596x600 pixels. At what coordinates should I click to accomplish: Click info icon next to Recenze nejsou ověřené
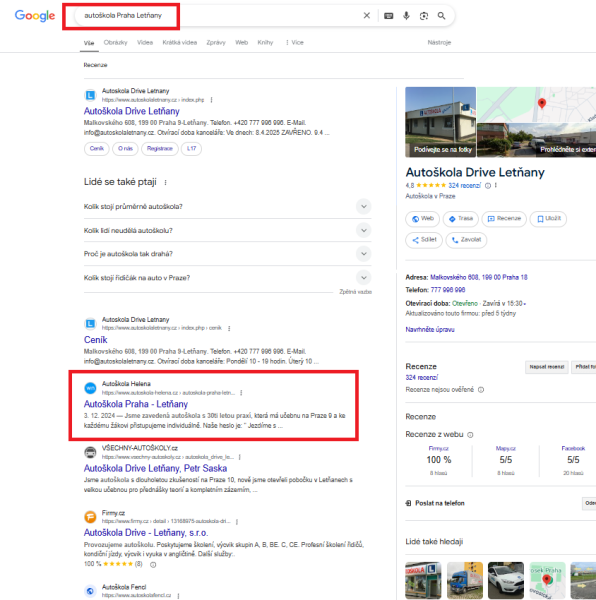[481, 390]
